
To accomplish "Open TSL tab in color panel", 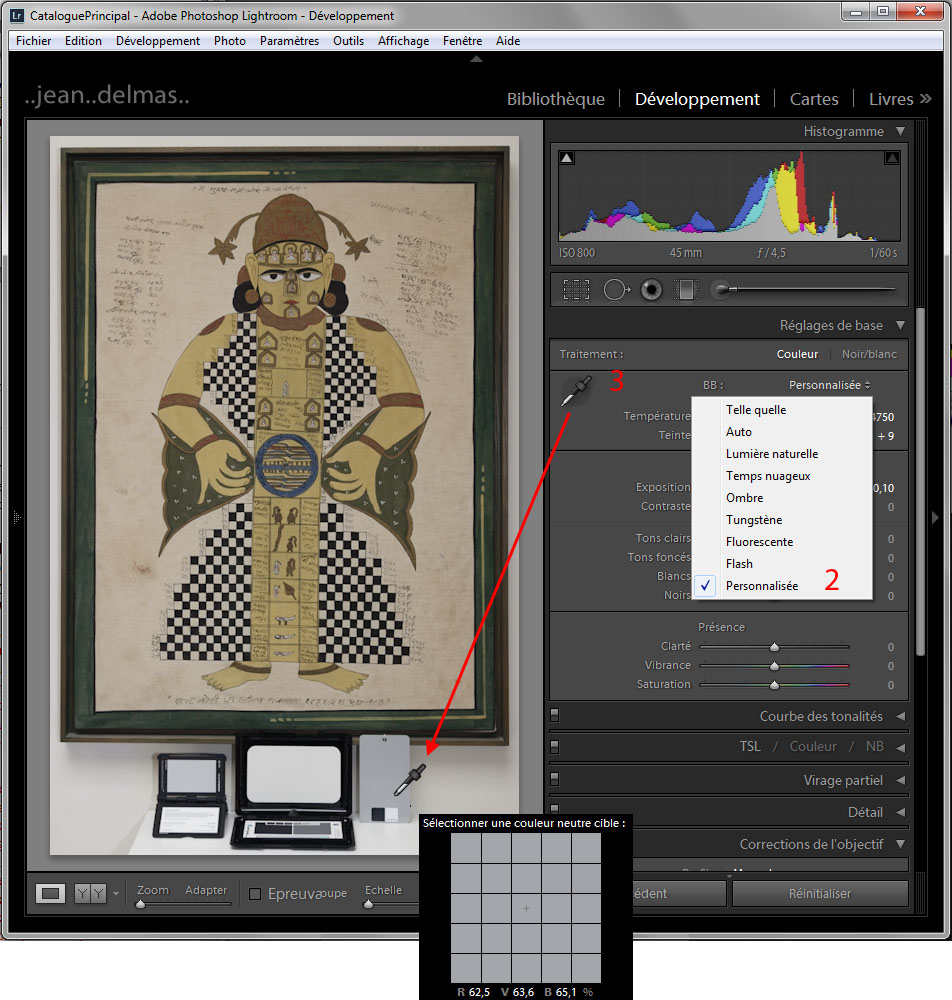I will (750, 746).
